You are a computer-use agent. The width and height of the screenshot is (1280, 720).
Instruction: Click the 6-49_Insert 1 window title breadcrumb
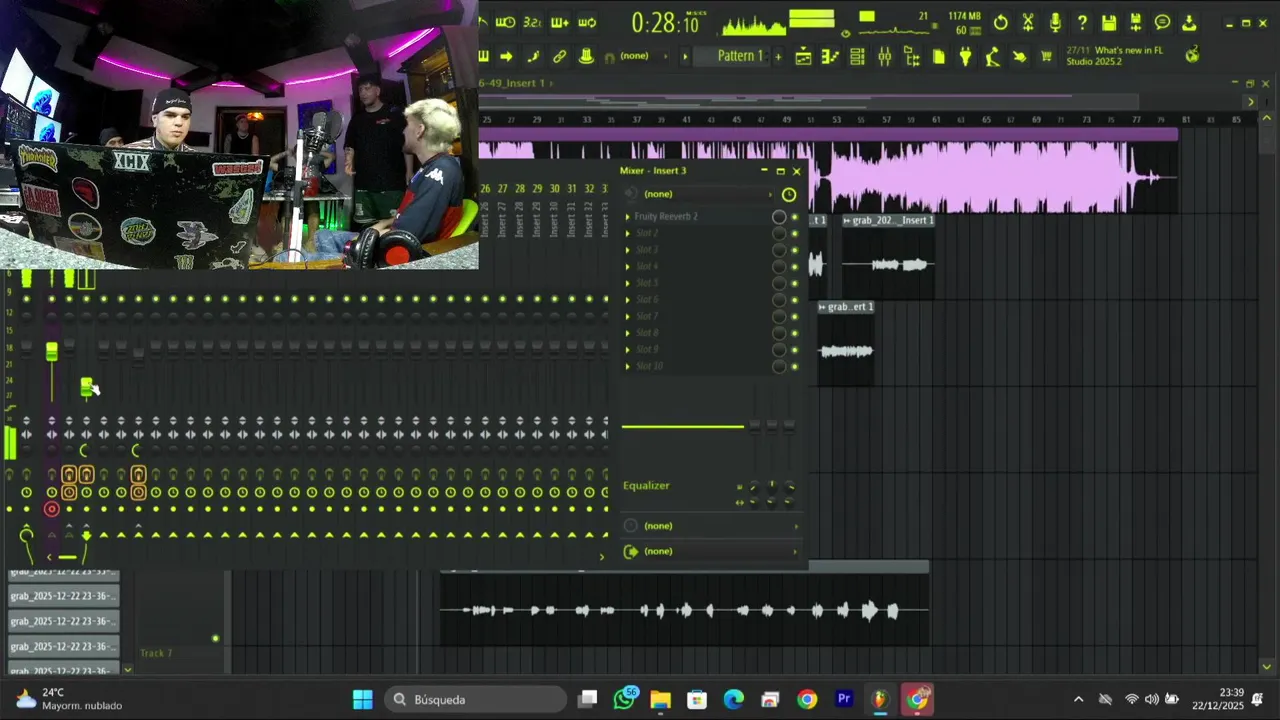tap(512, 83)
